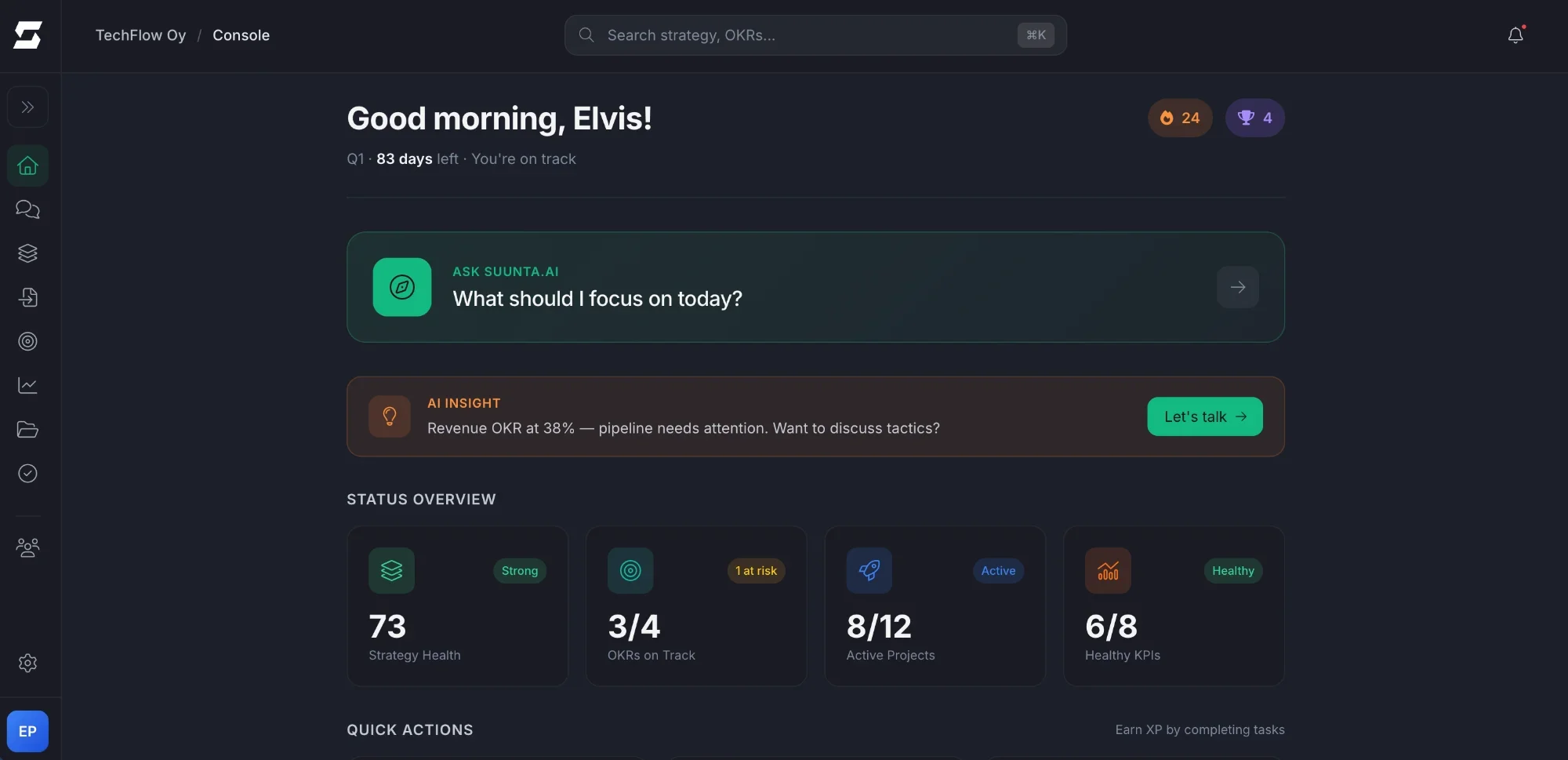Click the trophy badge showing 4
Screen dimensions: 1568x760
(x=1254, y=118)
